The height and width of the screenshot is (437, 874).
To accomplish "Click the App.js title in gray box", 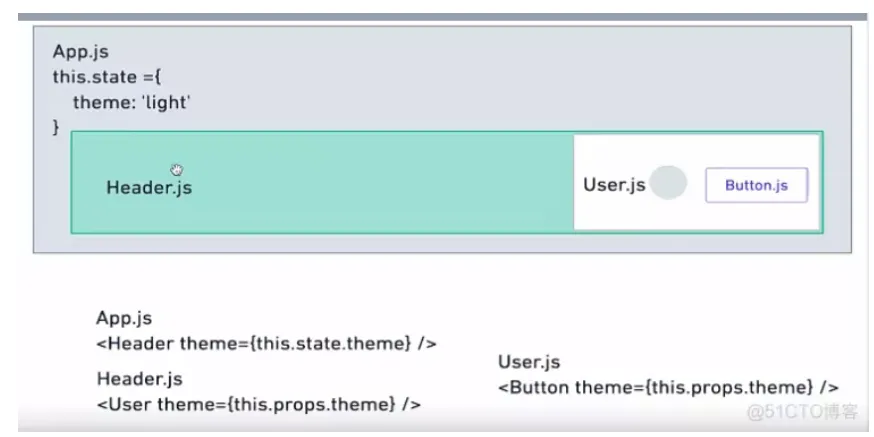I will 80,52.
